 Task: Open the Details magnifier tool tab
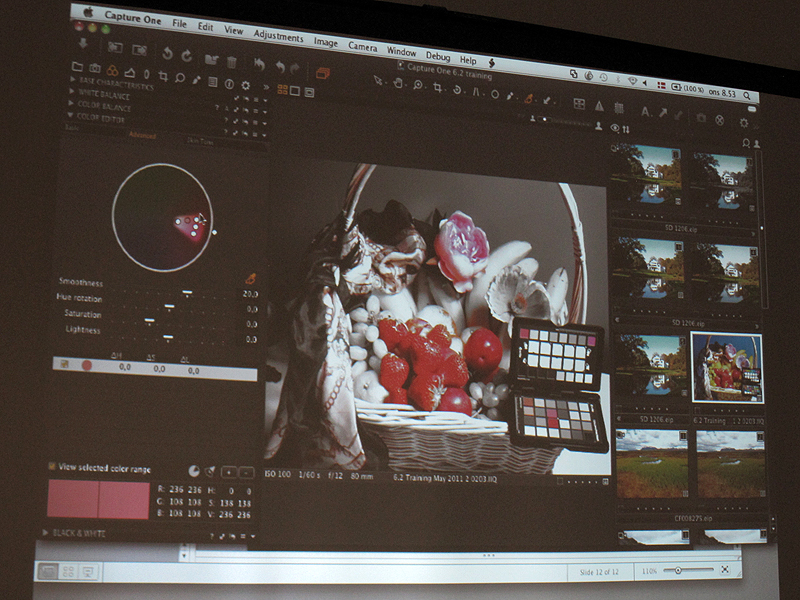click(x=180, y=78)
